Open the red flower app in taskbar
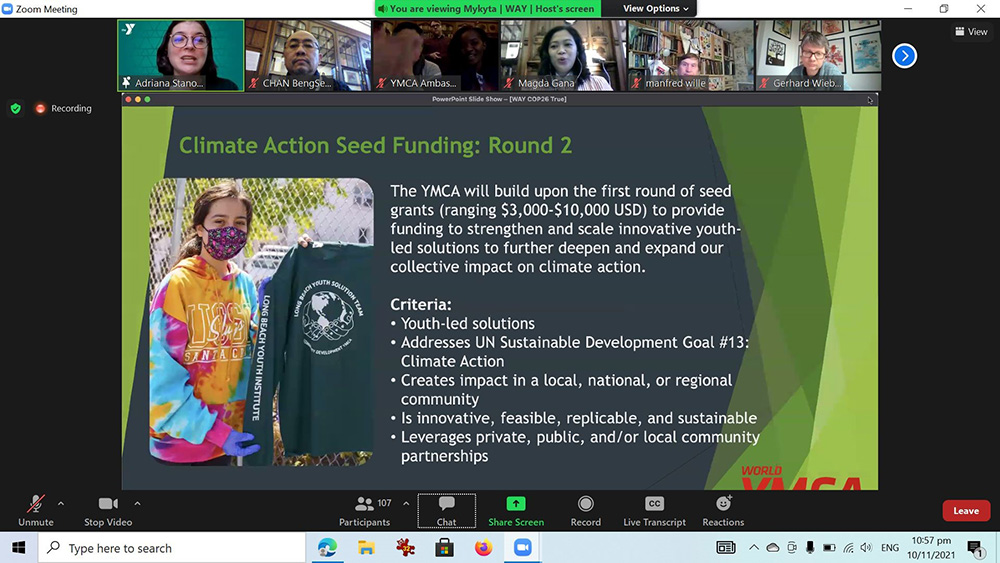Image resolution: width=1000 pixels, height=563 pixels. click(405, 548)
